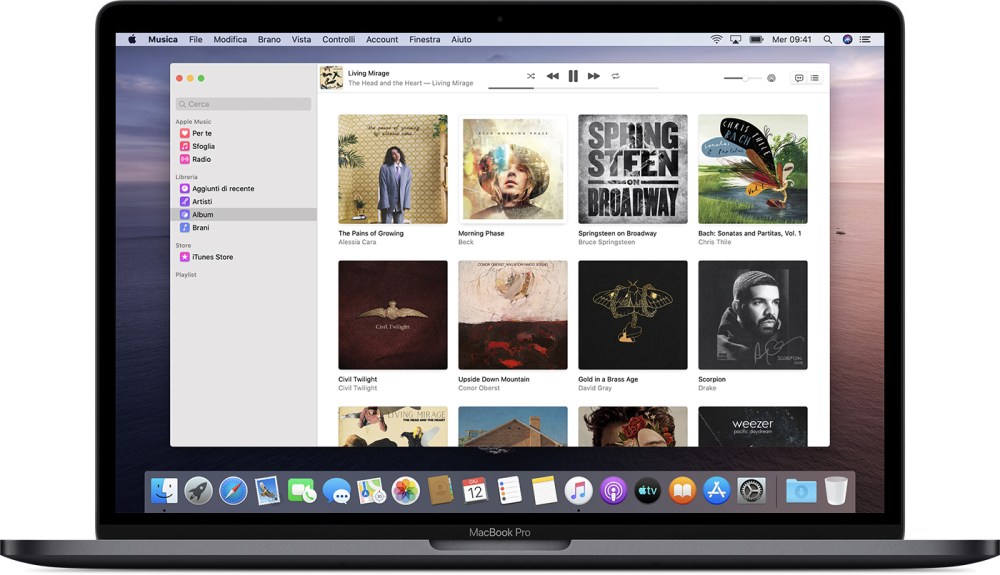1000x575 pixels.
Task: Open Civil Twilight album cover
Action: (x=393, y=315)
